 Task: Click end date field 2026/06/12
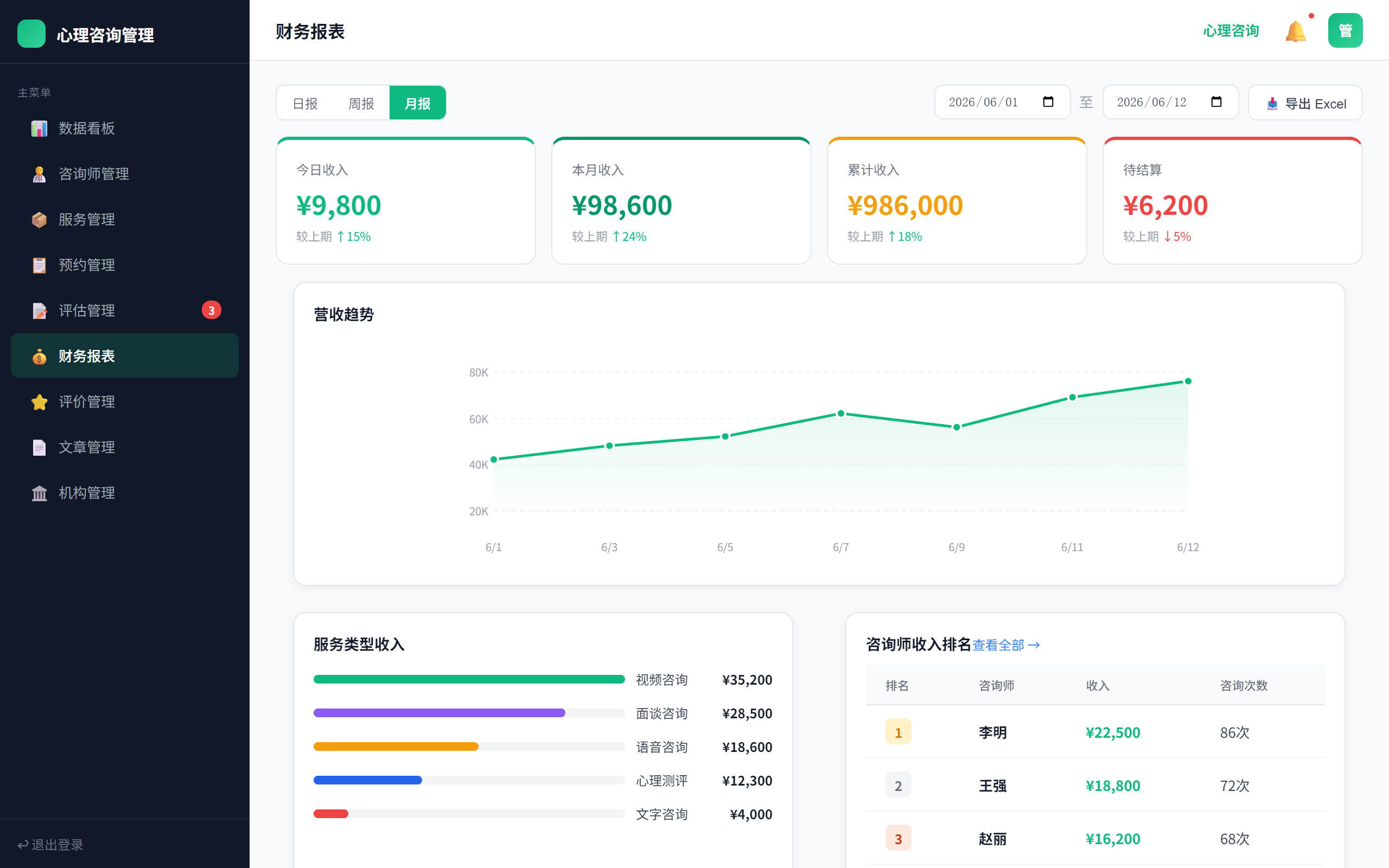click(x=1170, y=102)
